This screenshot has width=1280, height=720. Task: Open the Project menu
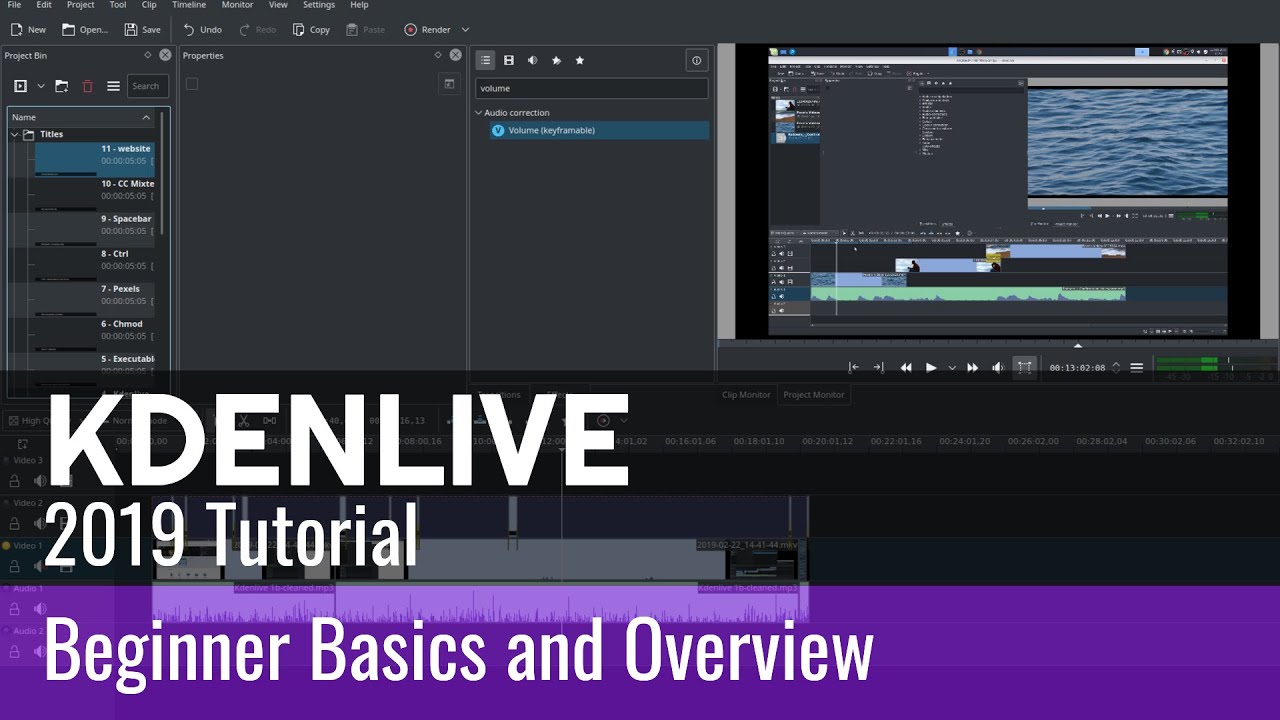(81, 5)
